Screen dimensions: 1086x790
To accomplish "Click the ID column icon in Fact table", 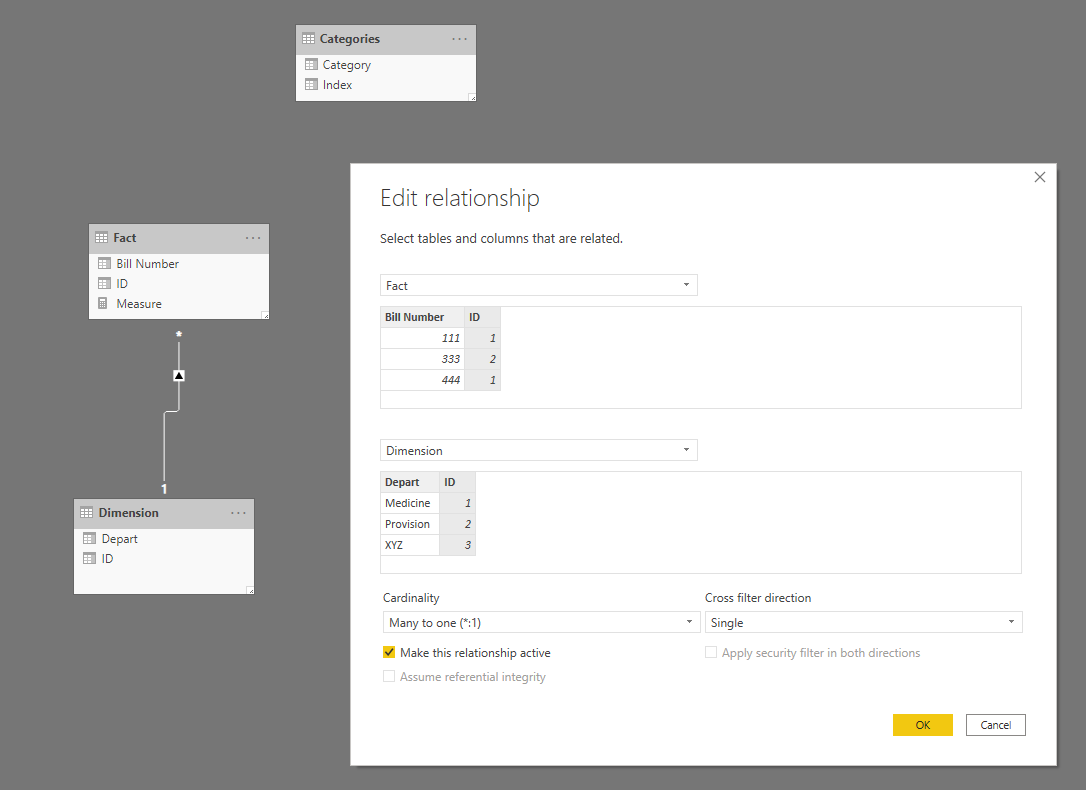I will (104, 283).
